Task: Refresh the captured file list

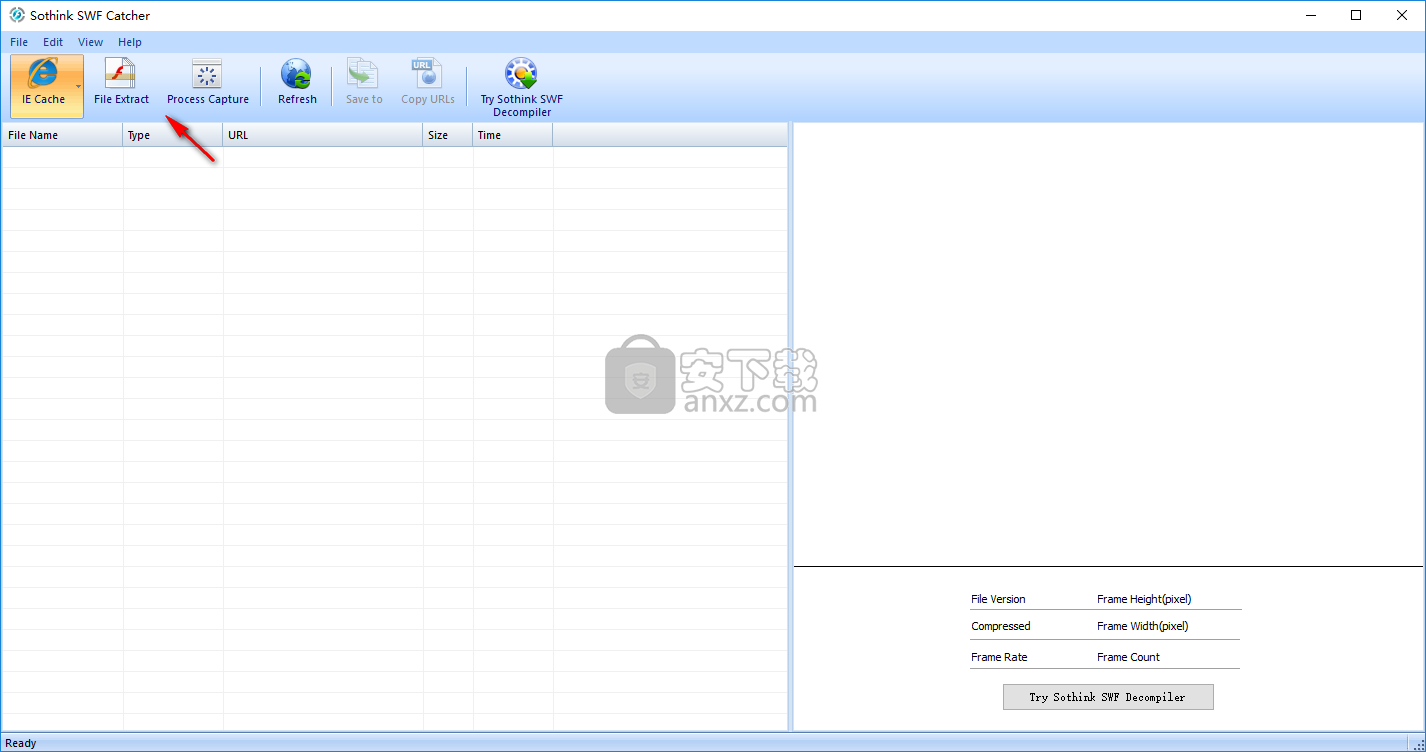Action: pos(297,83)
